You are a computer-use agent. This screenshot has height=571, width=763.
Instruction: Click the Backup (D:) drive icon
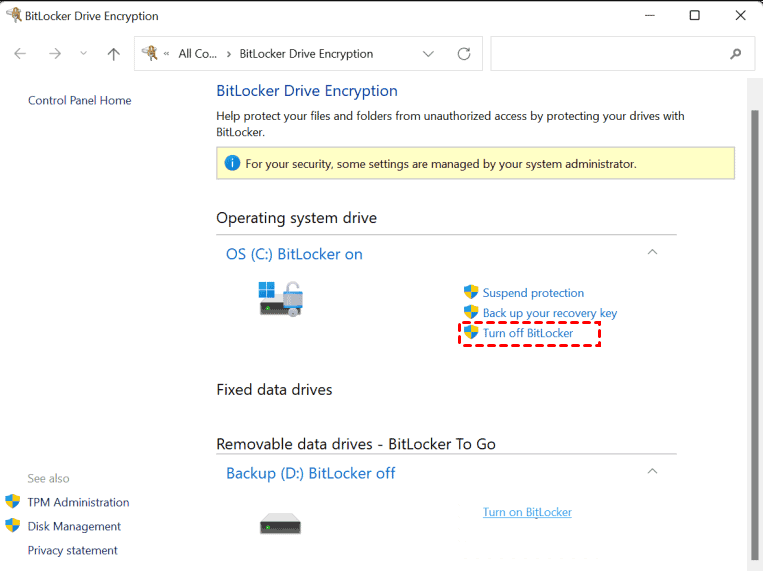(x=280, y=523)
